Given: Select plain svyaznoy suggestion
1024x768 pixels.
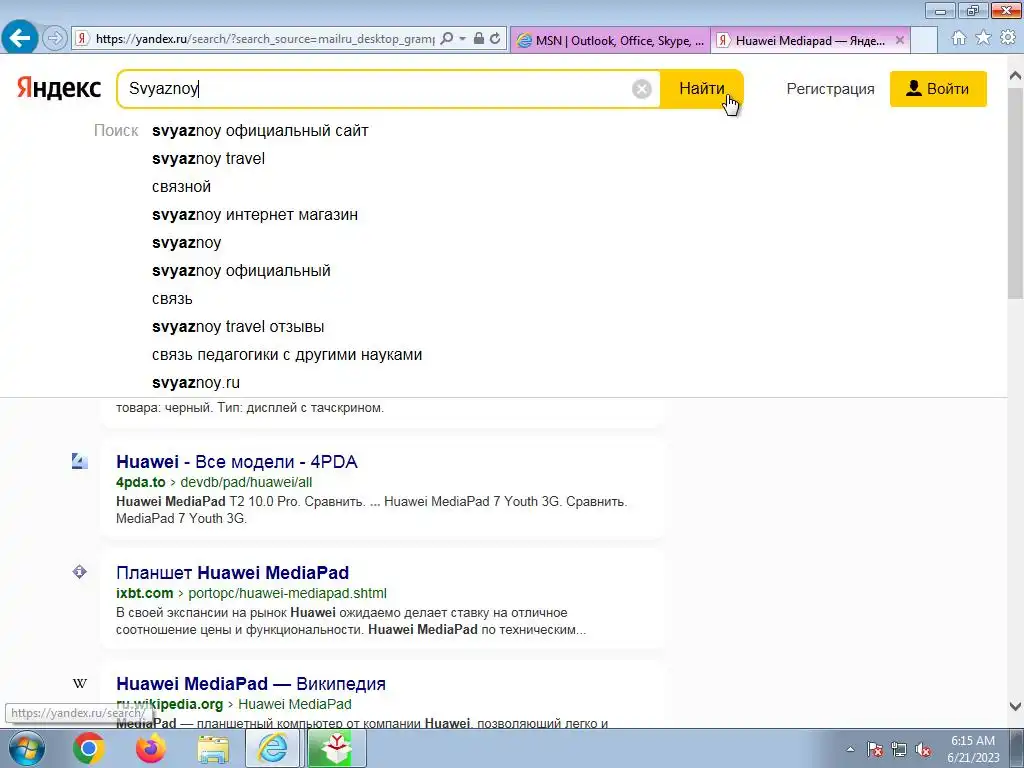Looking at the screenshot, I should pos(186,243).
